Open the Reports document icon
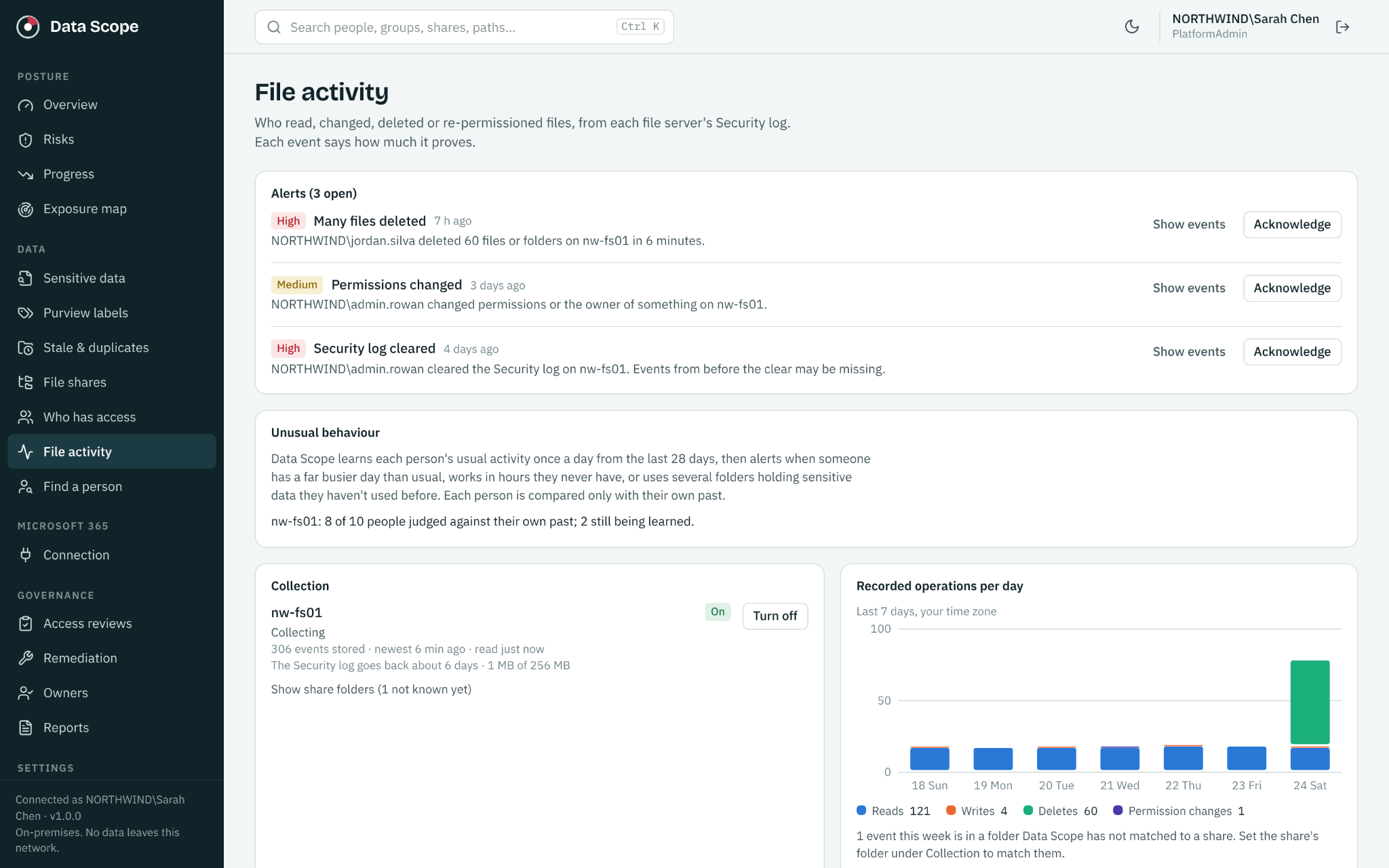 point(26,728)
